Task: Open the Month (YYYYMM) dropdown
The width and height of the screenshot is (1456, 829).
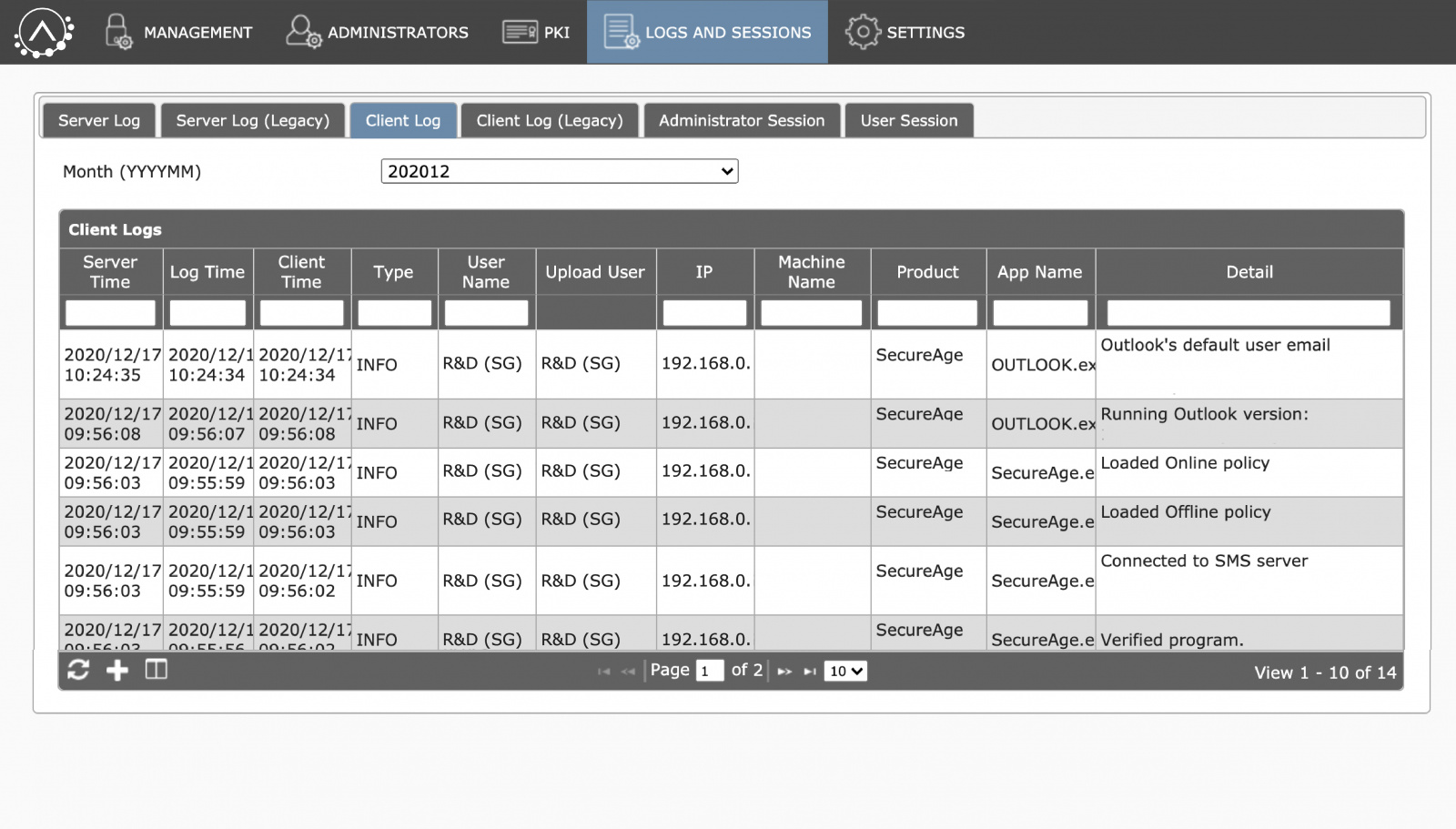Action: pos(560,171)
